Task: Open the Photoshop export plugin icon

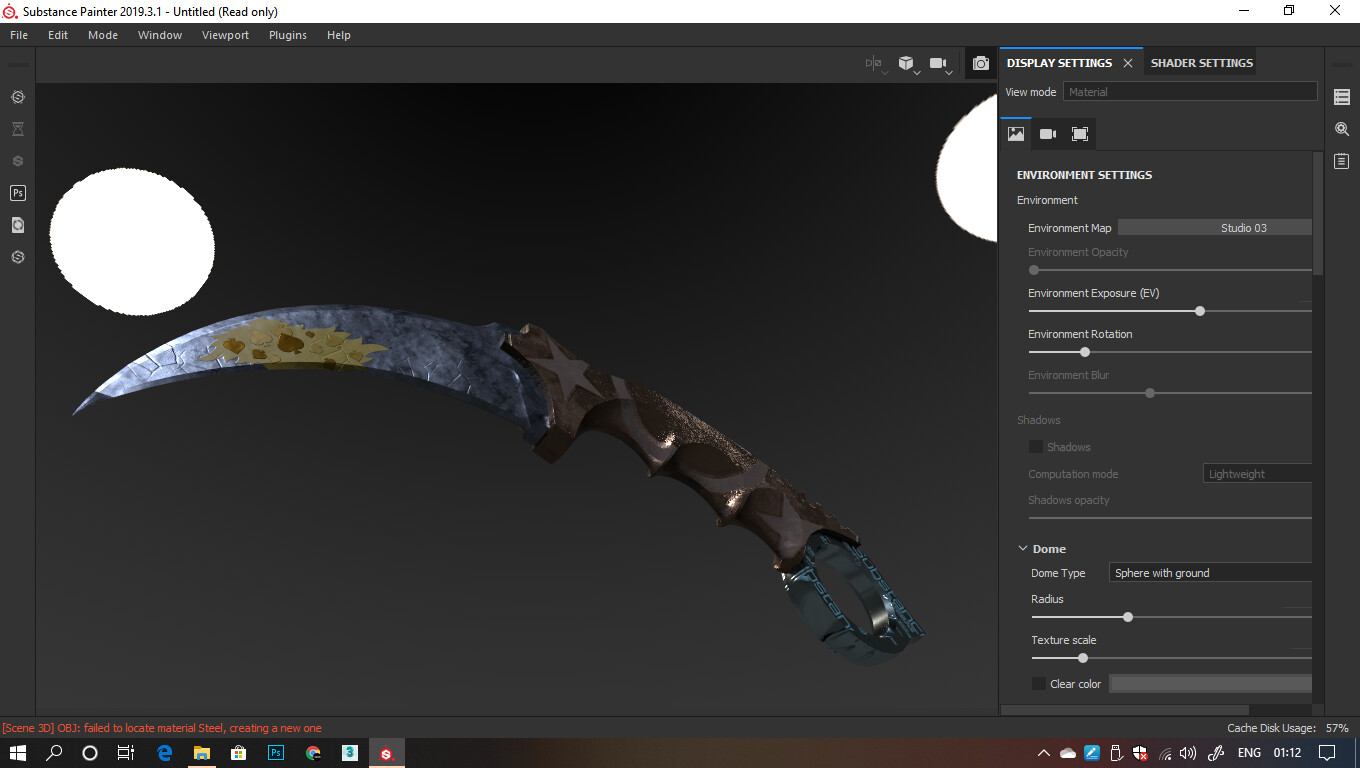Action: 17,192
